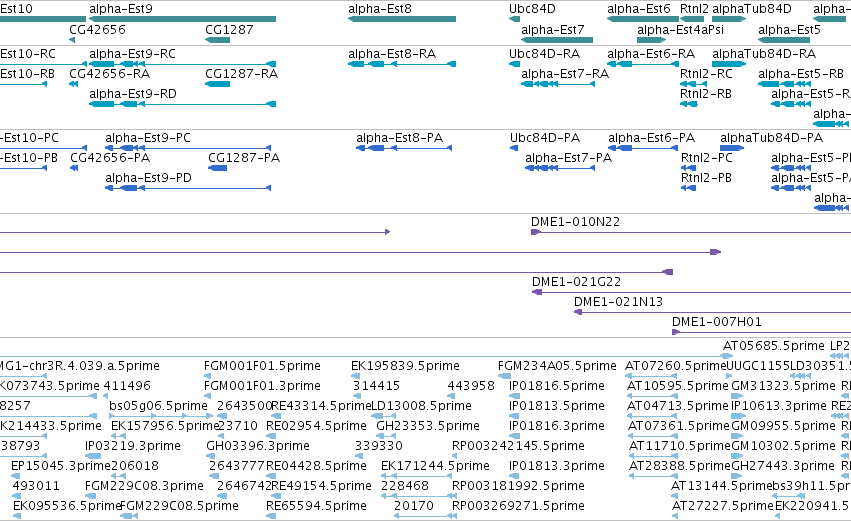Select the alpha-Est9 gene label
This screenshot has width=851, height=521.
pyautogui.click(x=121, y=9)
